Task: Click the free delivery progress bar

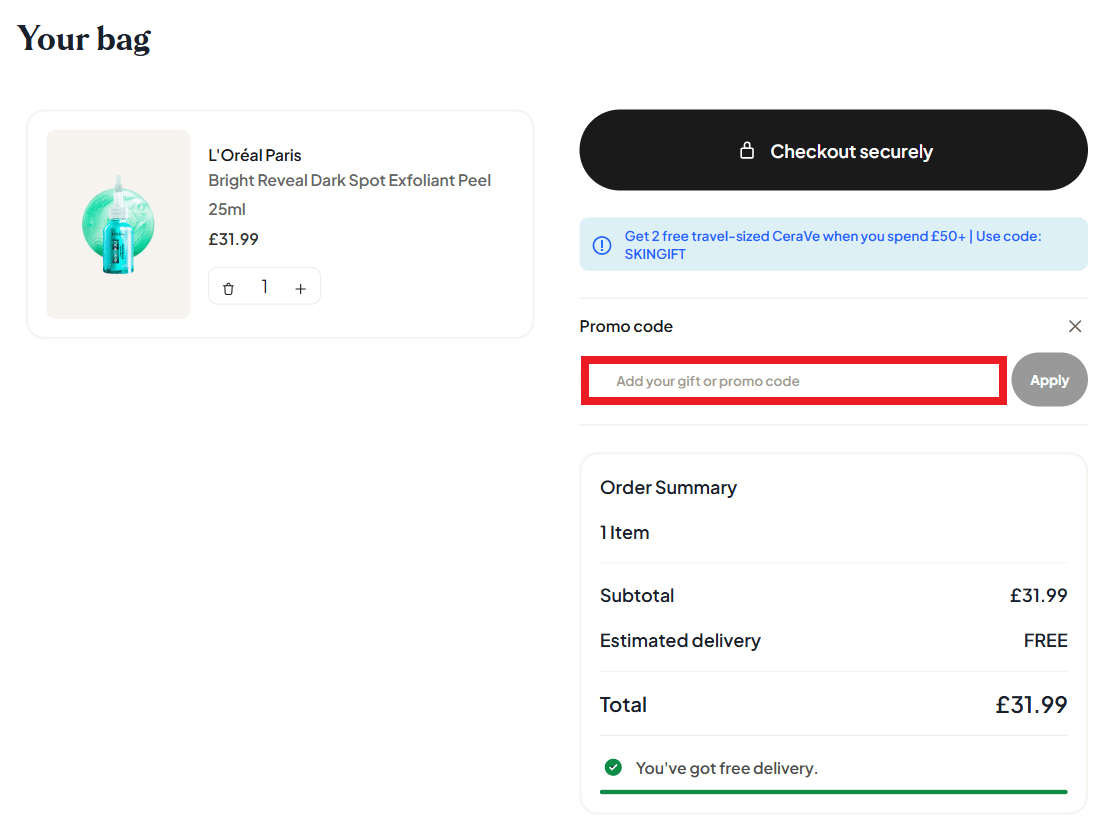Action: [833, 791]
